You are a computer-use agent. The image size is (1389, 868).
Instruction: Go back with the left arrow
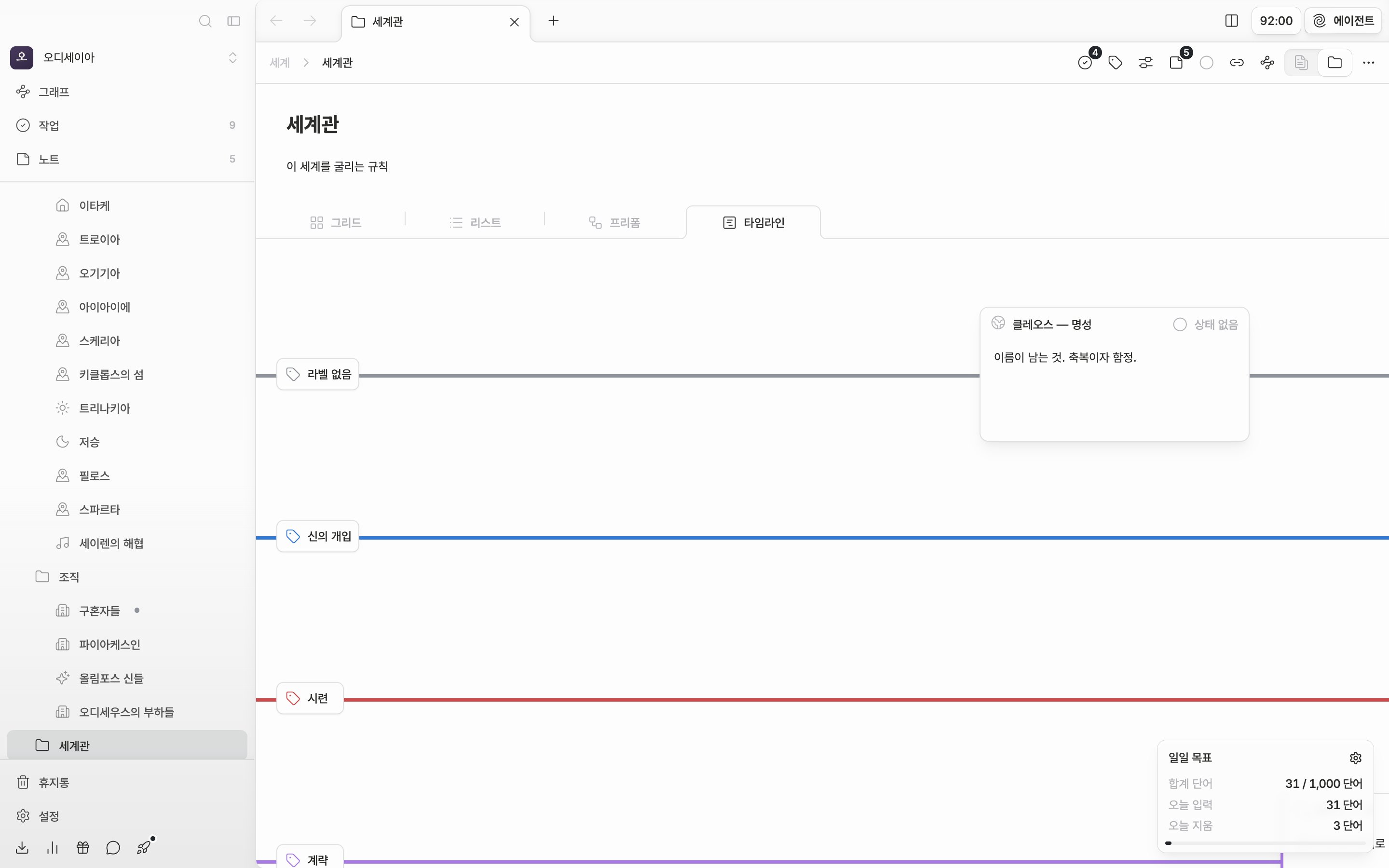click(276, 21)
